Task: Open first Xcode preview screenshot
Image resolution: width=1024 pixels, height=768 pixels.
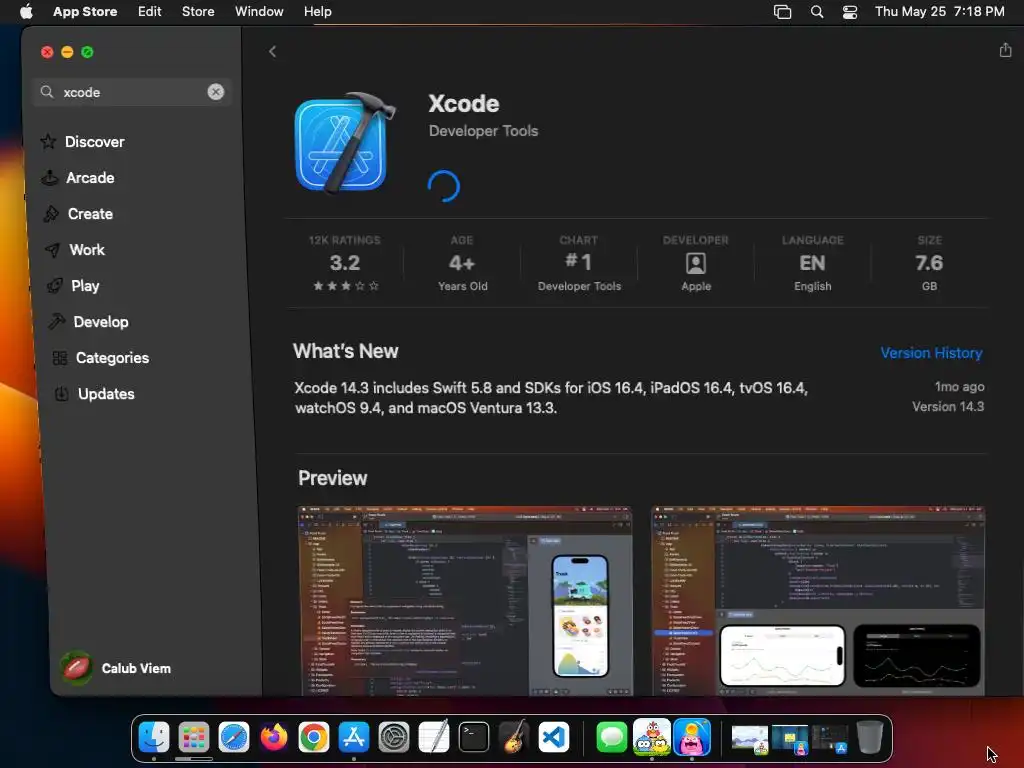Action: [x=465, y=601]
